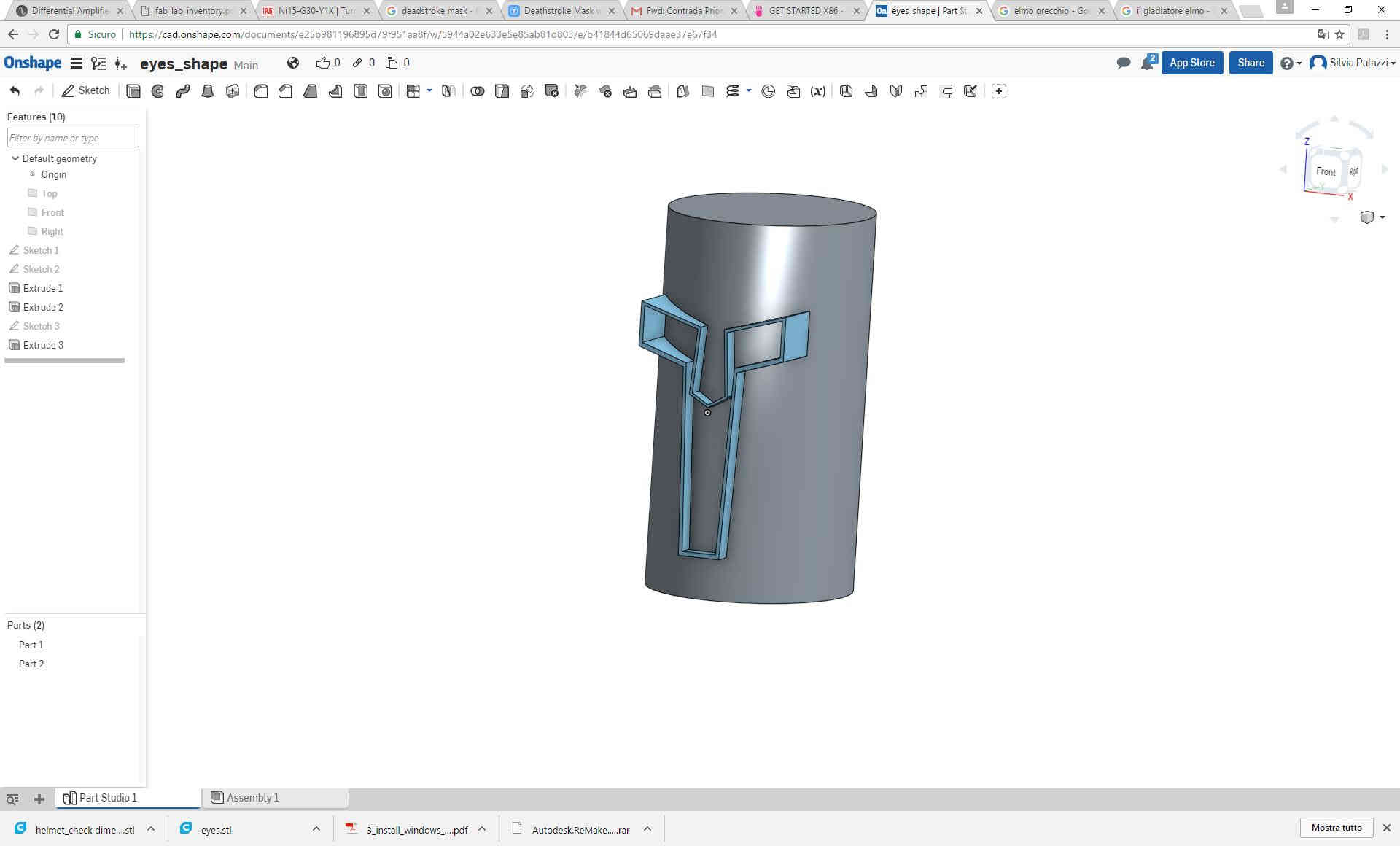Screen dimensions: 1400x846
Task: Select the Revolve tool icon
Action: pos(158,91)
